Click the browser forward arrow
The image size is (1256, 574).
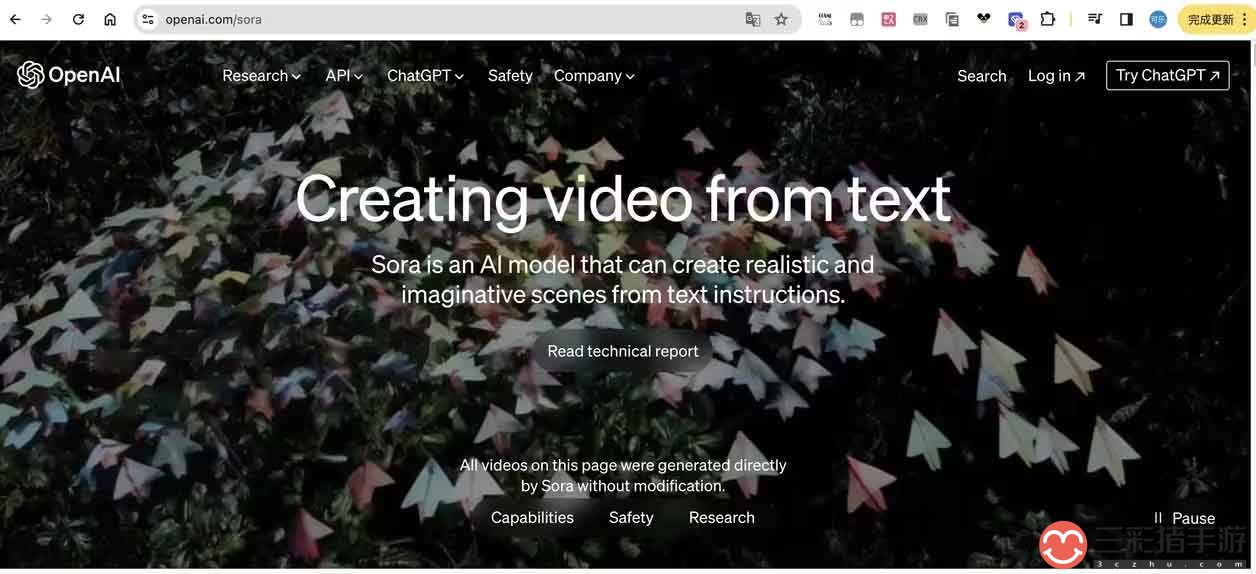(46, 19)
